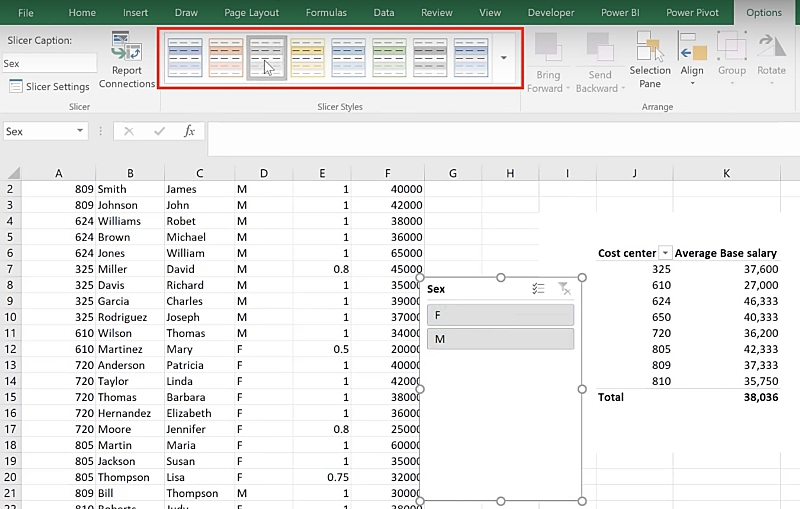Expand the Slicer Styles gallery
Screen dimensions: 800x509
(503, 57)
